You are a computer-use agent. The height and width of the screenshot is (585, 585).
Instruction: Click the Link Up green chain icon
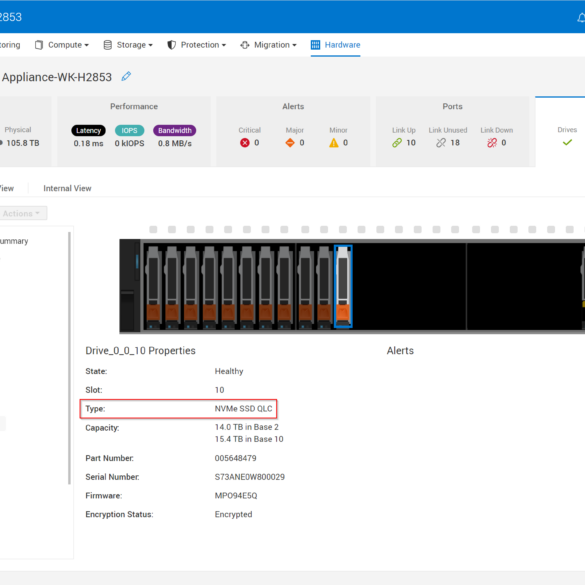click(x=397, y=143)
